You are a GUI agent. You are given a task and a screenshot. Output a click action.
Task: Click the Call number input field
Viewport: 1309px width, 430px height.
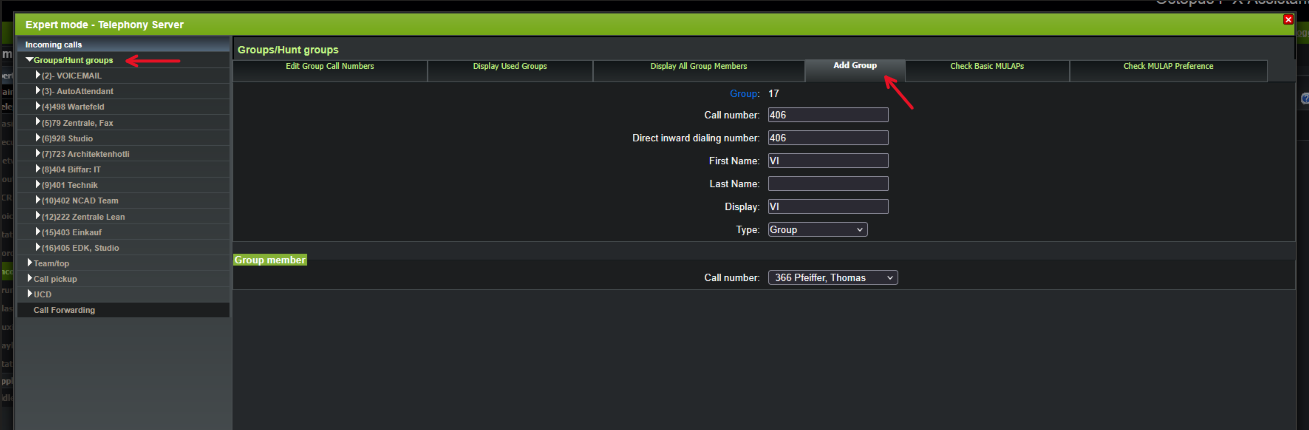828,115
